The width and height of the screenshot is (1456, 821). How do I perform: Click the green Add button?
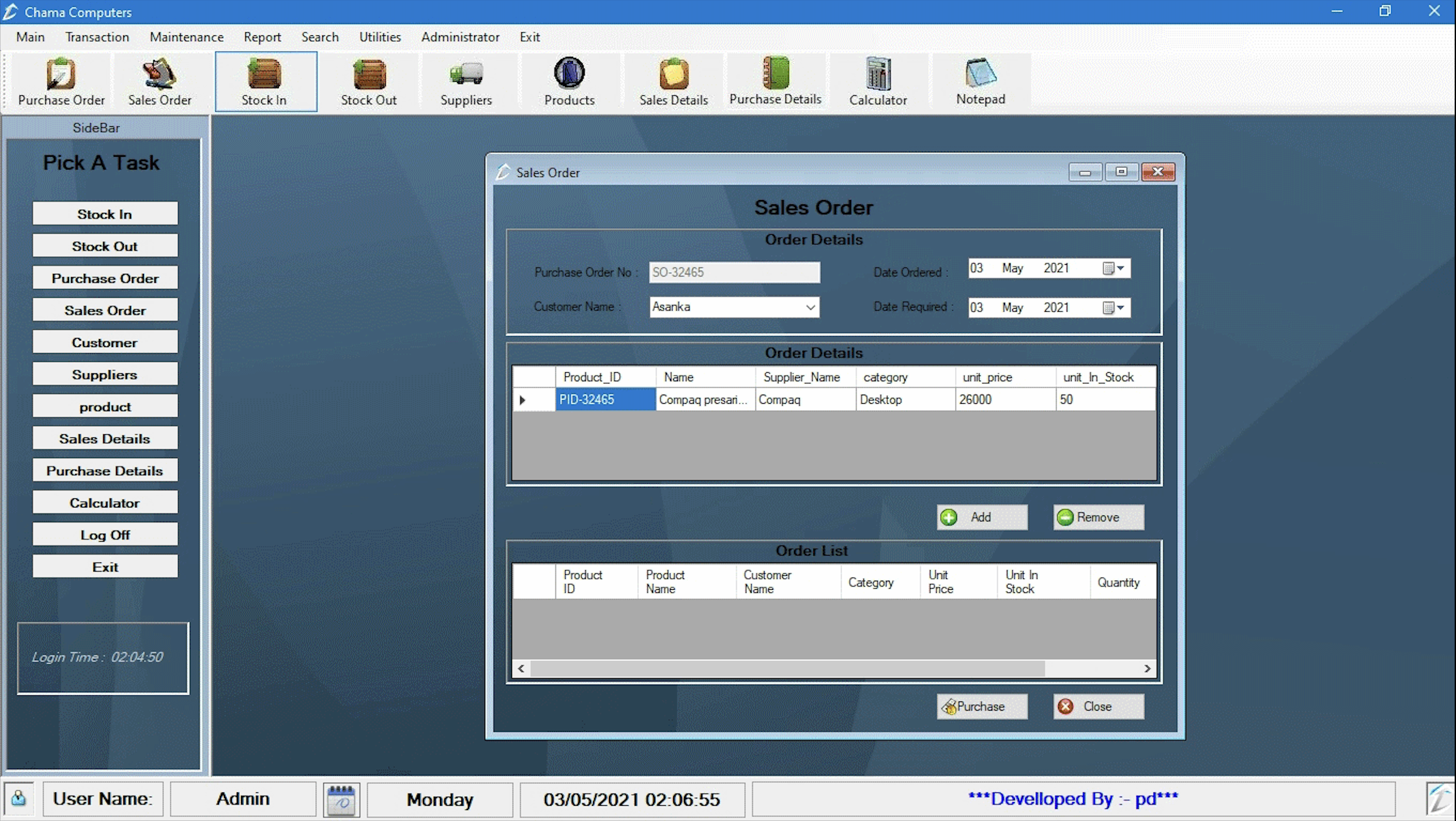tap(982, 517)
